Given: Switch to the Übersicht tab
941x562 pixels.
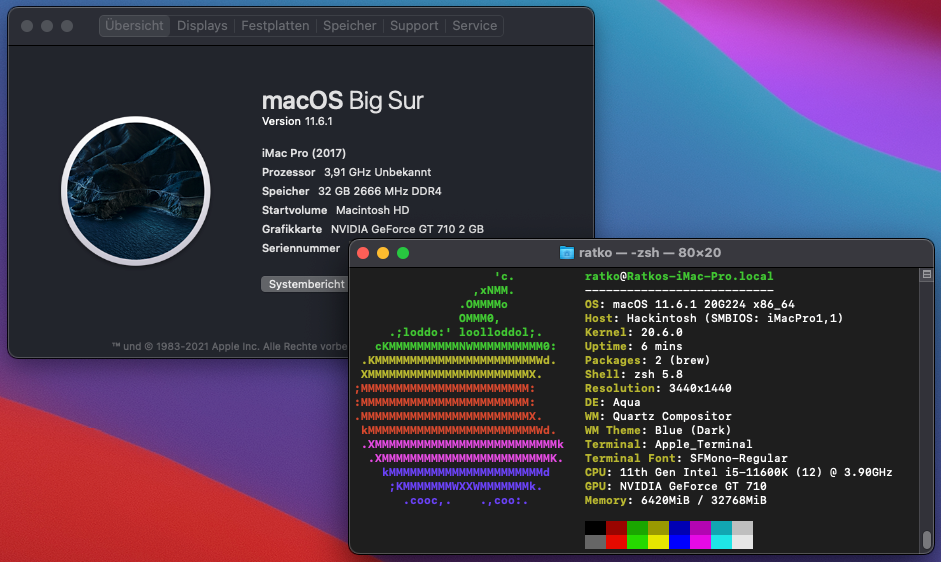Looking at the screenshot, I should tap(134, 26).
